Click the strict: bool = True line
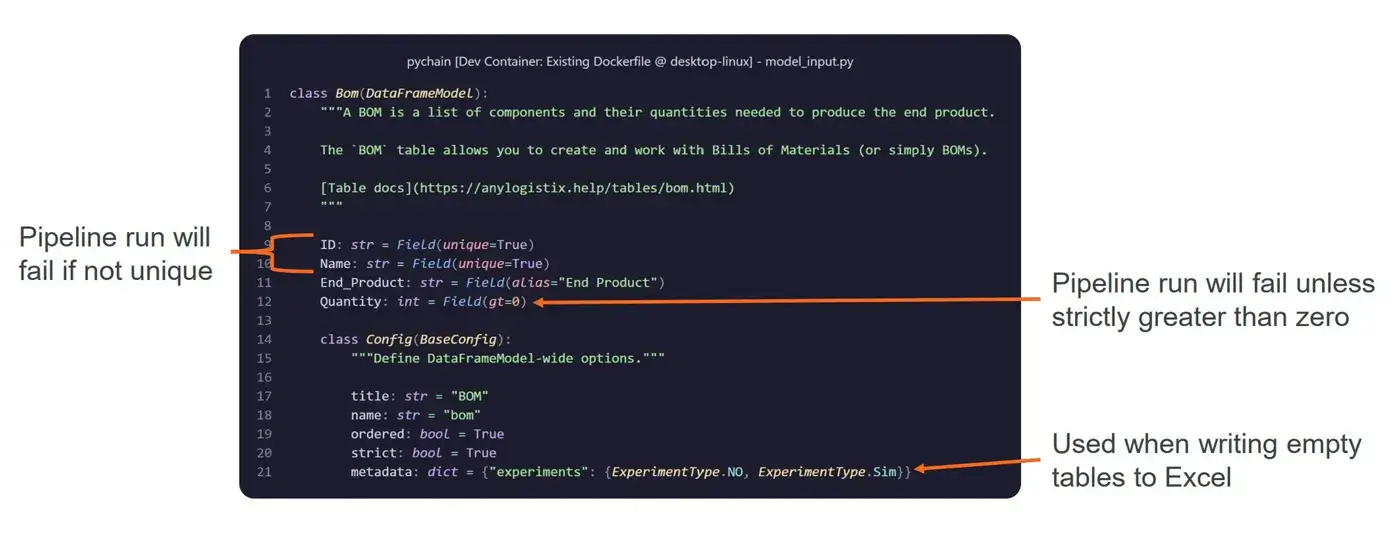Screen dimensions: 1400x535 coord(423,454)
